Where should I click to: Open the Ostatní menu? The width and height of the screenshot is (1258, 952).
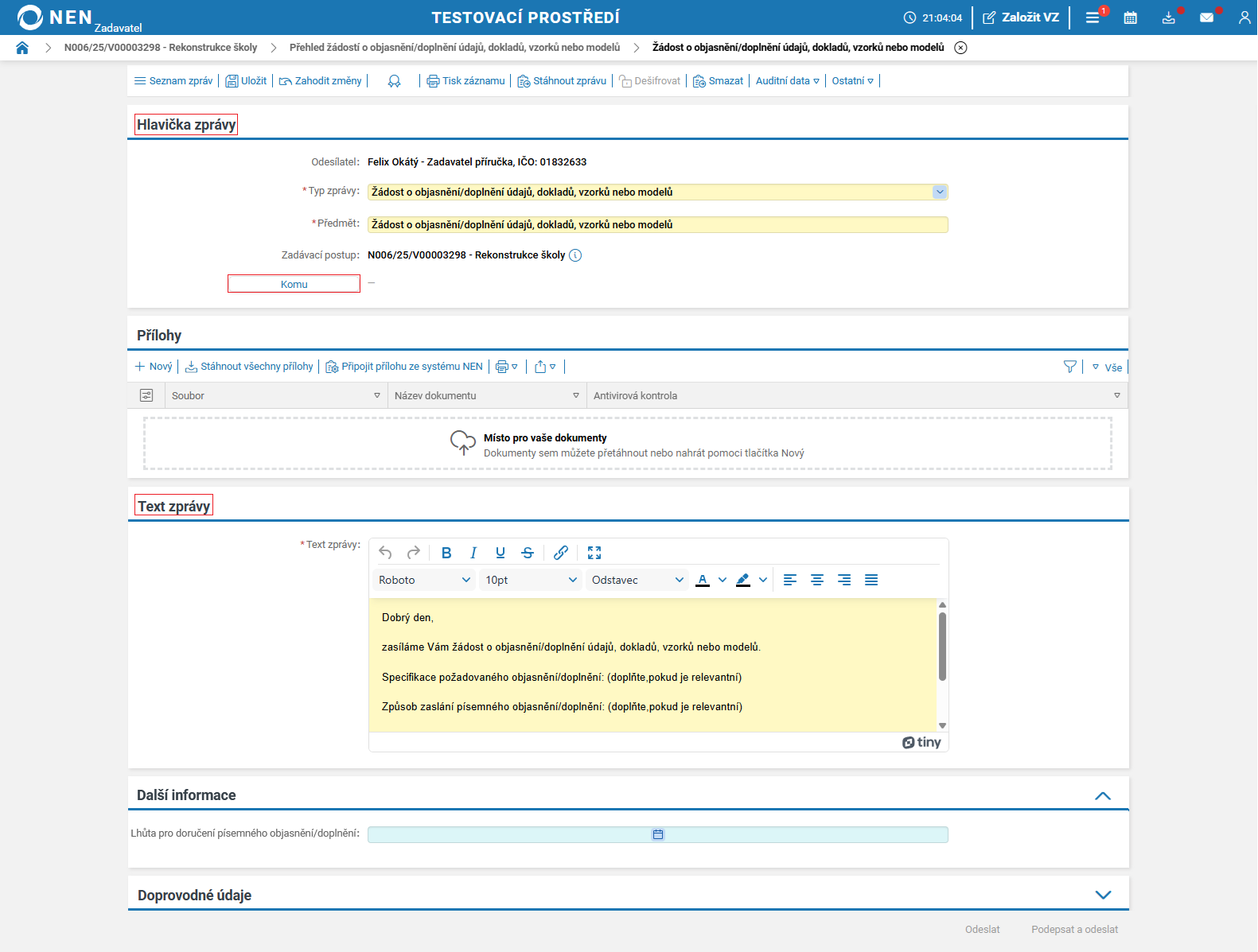click(x=852, y=81)
